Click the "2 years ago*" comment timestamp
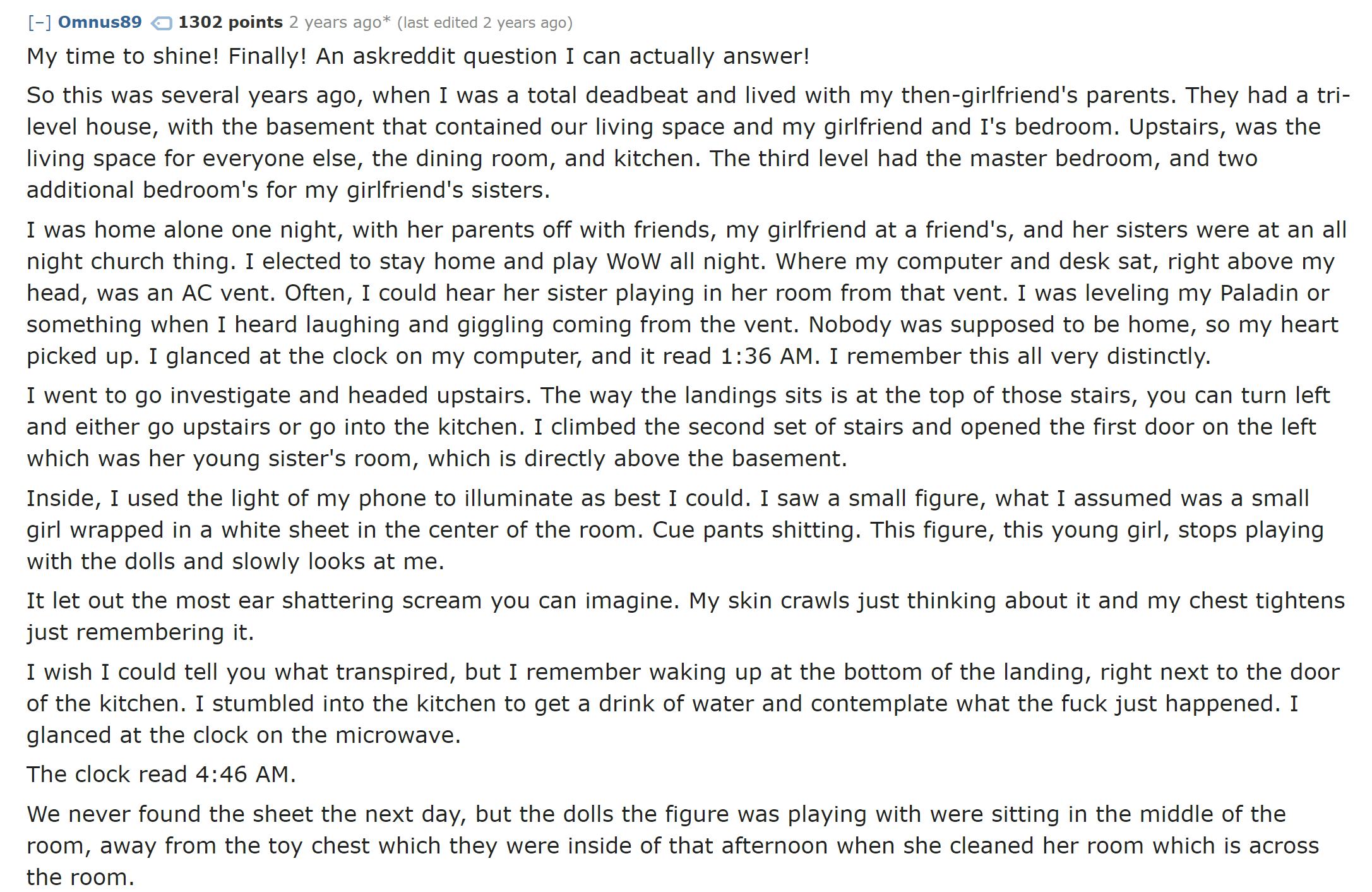Screen dimensions: 1372x892 (340, 23)
